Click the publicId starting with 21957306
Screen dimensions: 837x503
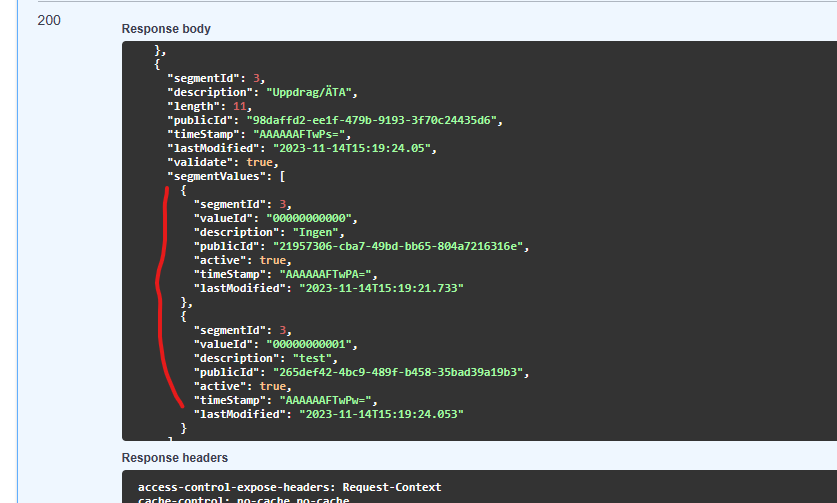click(398, 246)
